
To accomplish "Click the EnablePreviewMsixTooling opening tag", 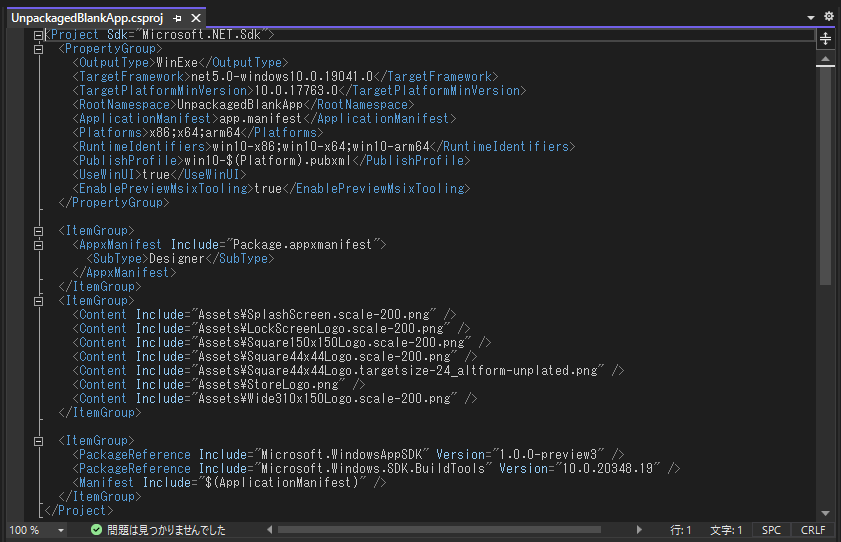I will 163,189.
